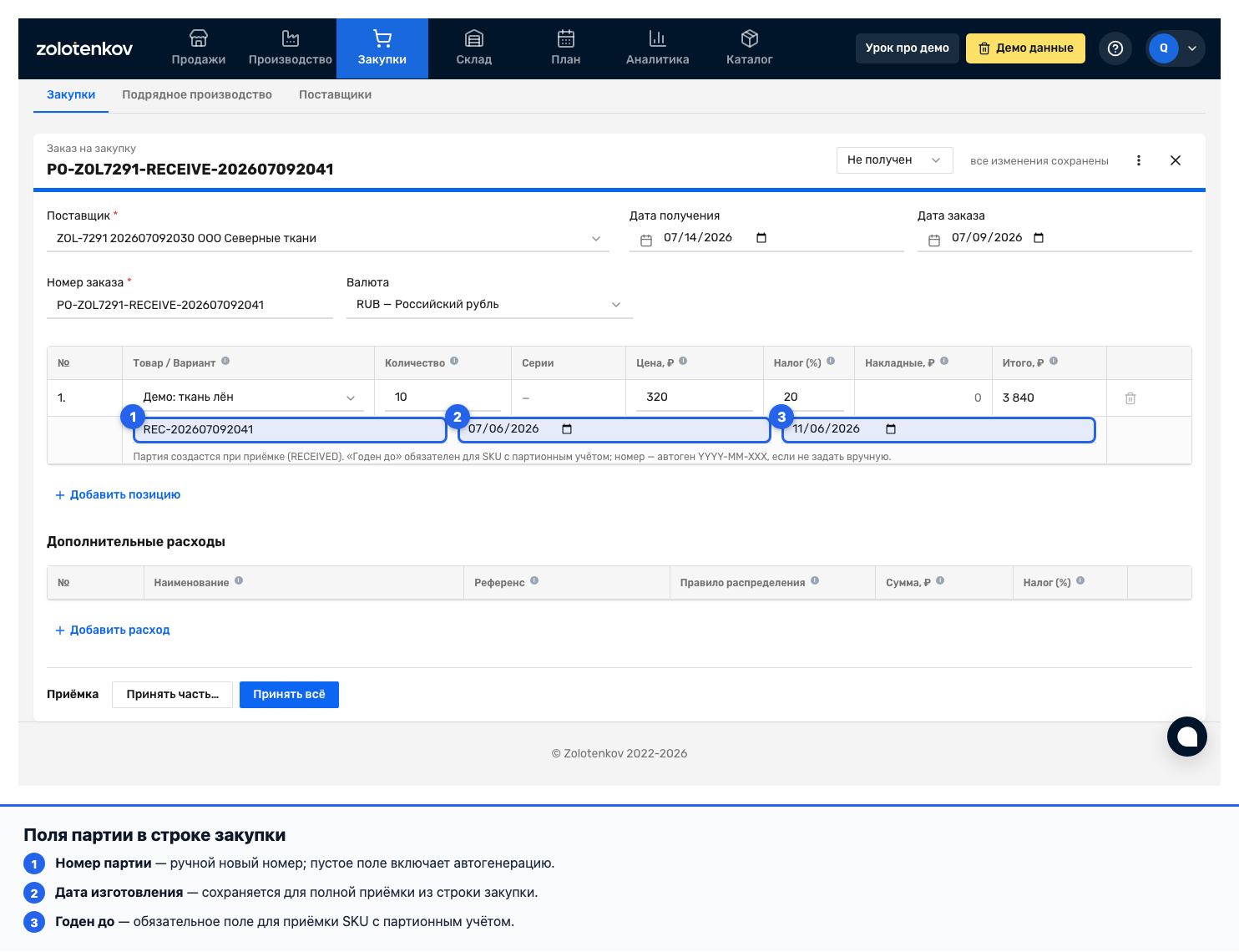The image size is (1239, 952).
Task: Open the chat bubble widget
Action: pos(1187,737)
